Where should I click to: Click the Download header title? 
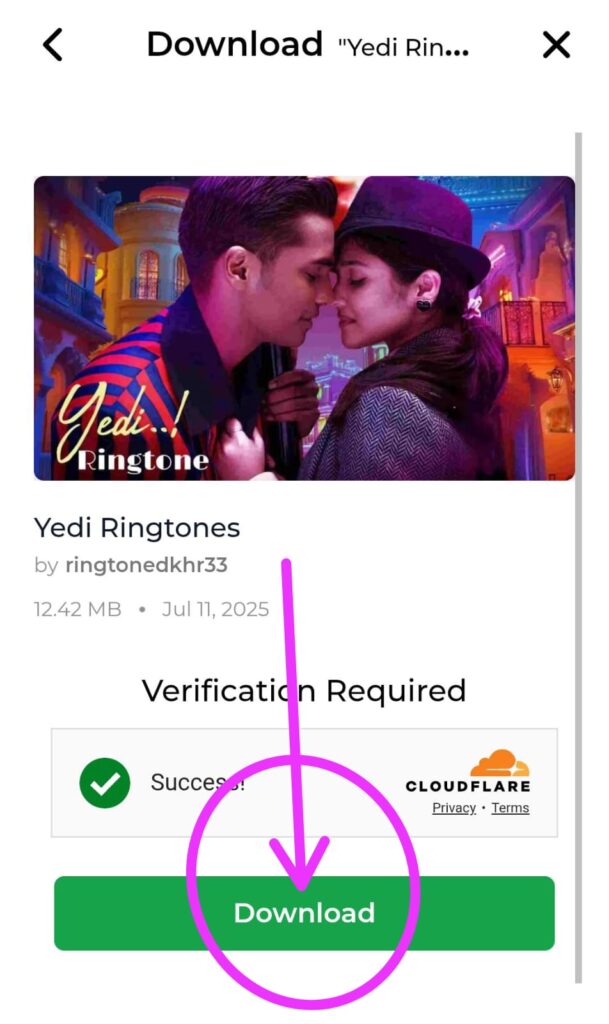[235, 44]
